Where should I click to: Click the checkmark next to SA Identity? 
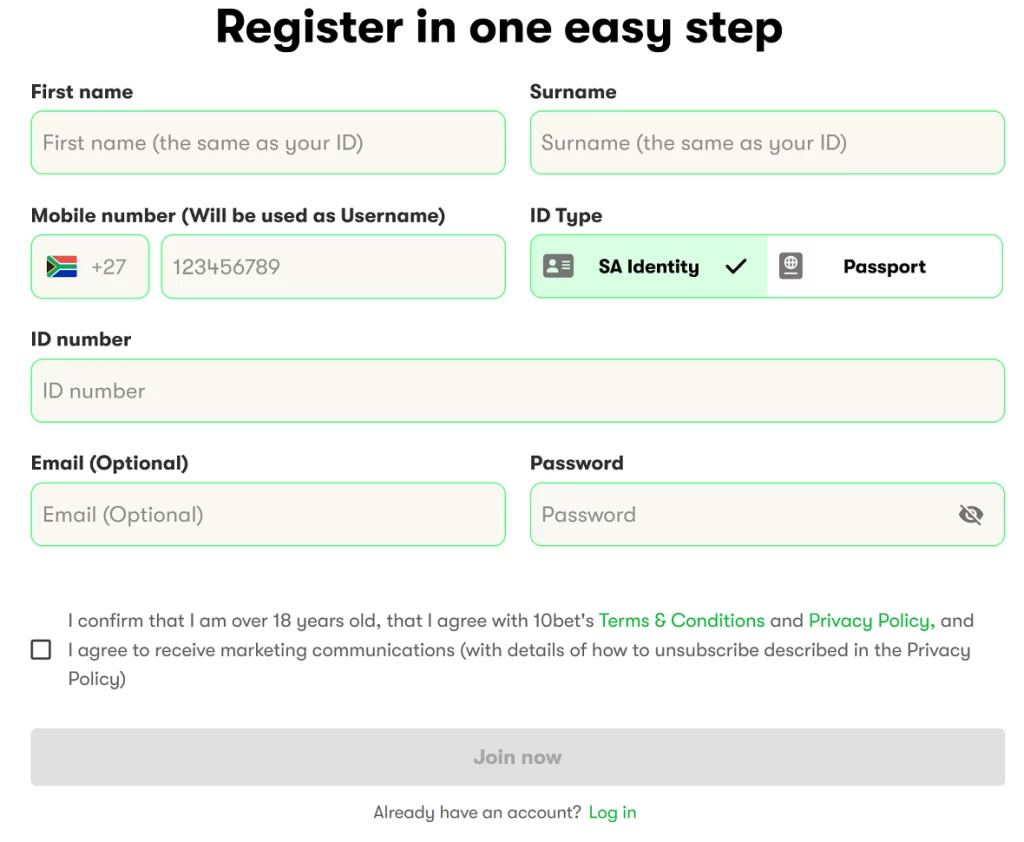[x=736, y=267]
